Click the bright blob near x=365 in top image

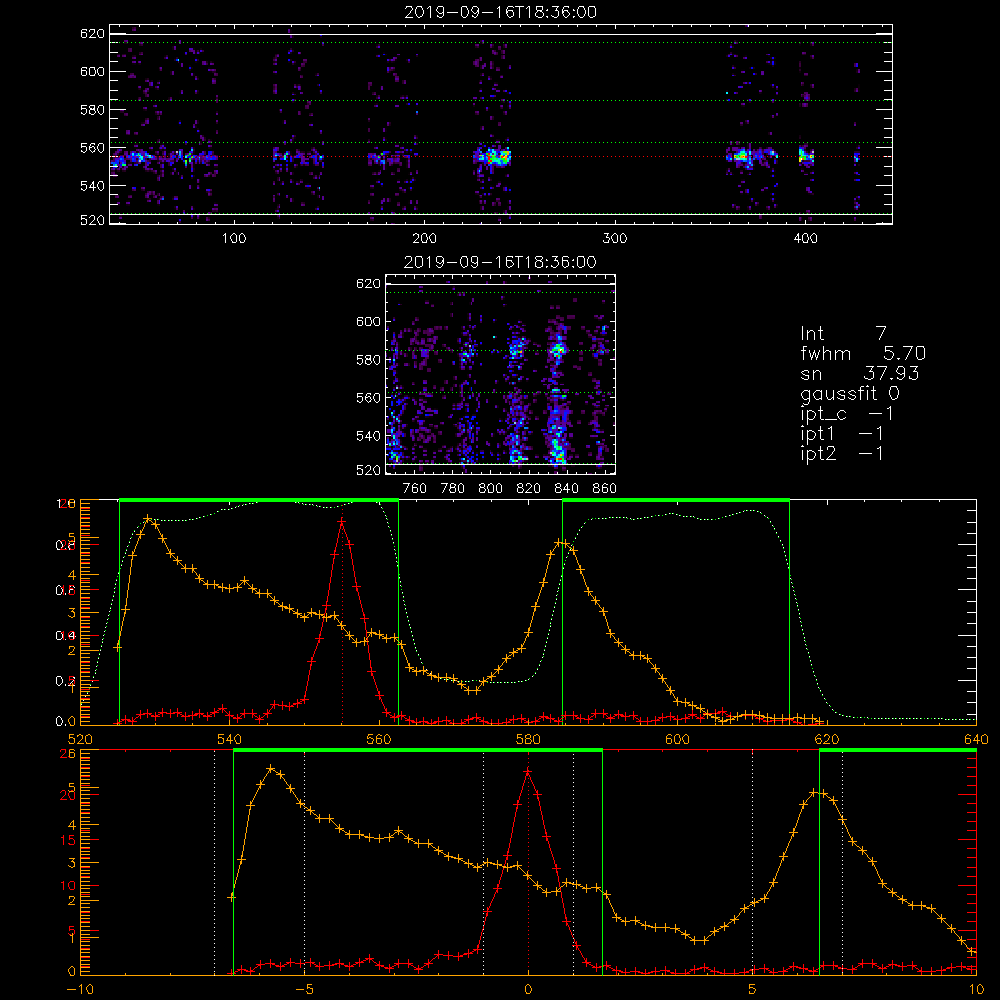(741, 156)
